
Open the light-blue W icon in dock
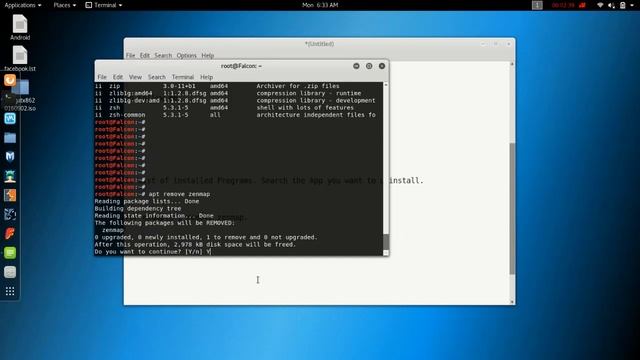(10, 118)
